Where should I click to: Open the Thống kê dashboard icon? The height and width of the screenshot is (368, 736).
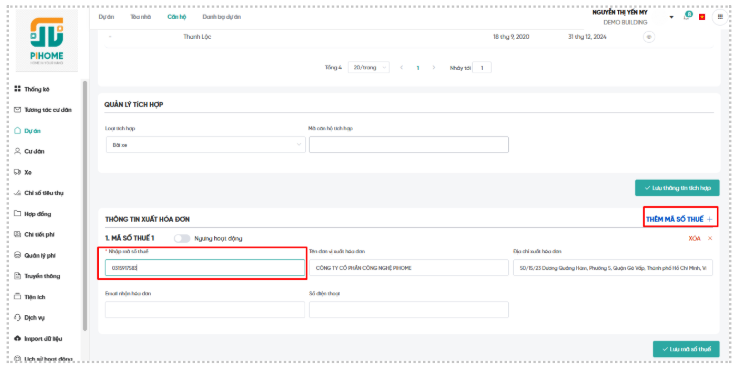[x=17, y=89]
